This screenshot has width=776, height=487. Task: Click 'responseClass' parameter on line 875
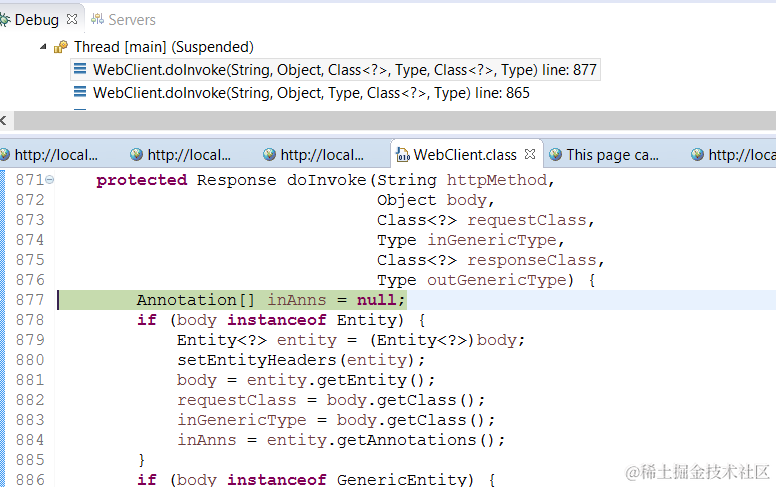pyautogui.click(x=532, y=260)
